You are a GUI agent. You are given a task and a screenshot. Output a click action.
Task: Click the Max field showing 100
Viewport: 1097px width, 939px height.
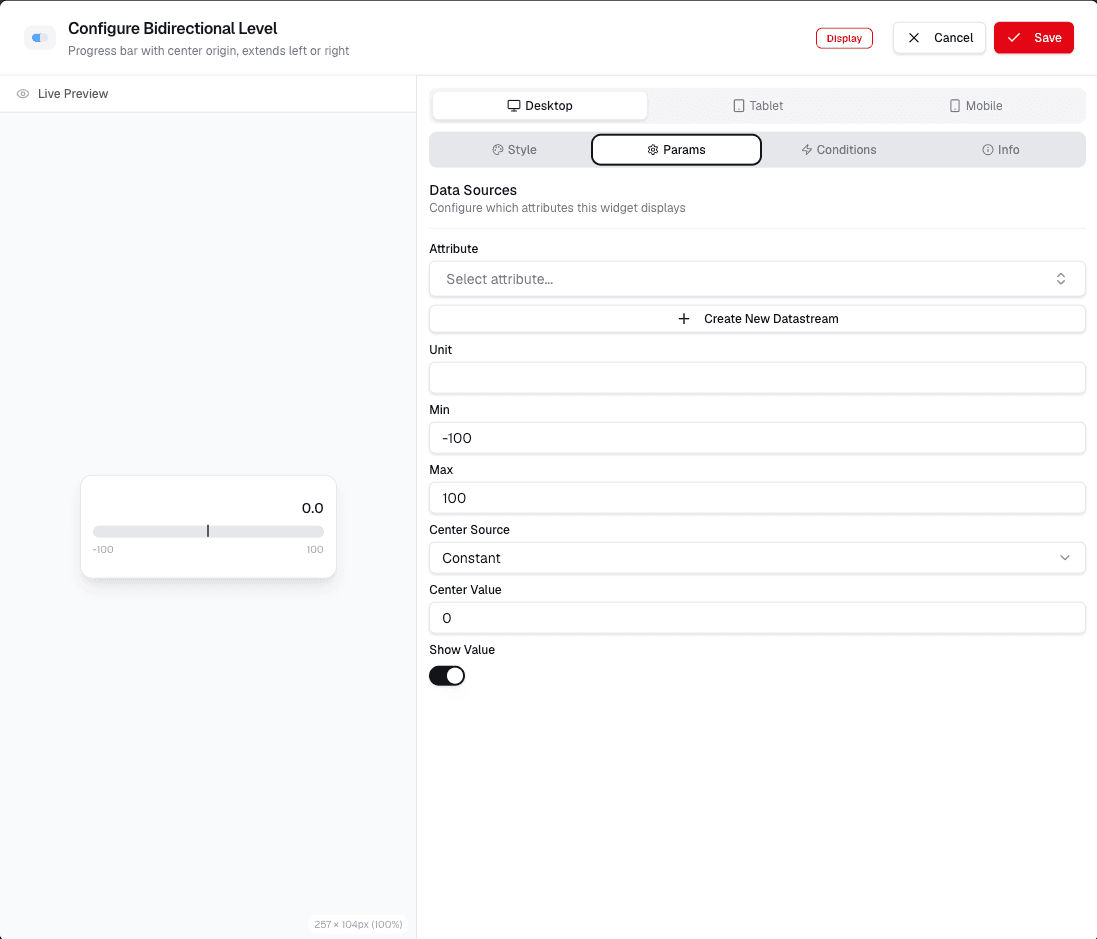757,498
